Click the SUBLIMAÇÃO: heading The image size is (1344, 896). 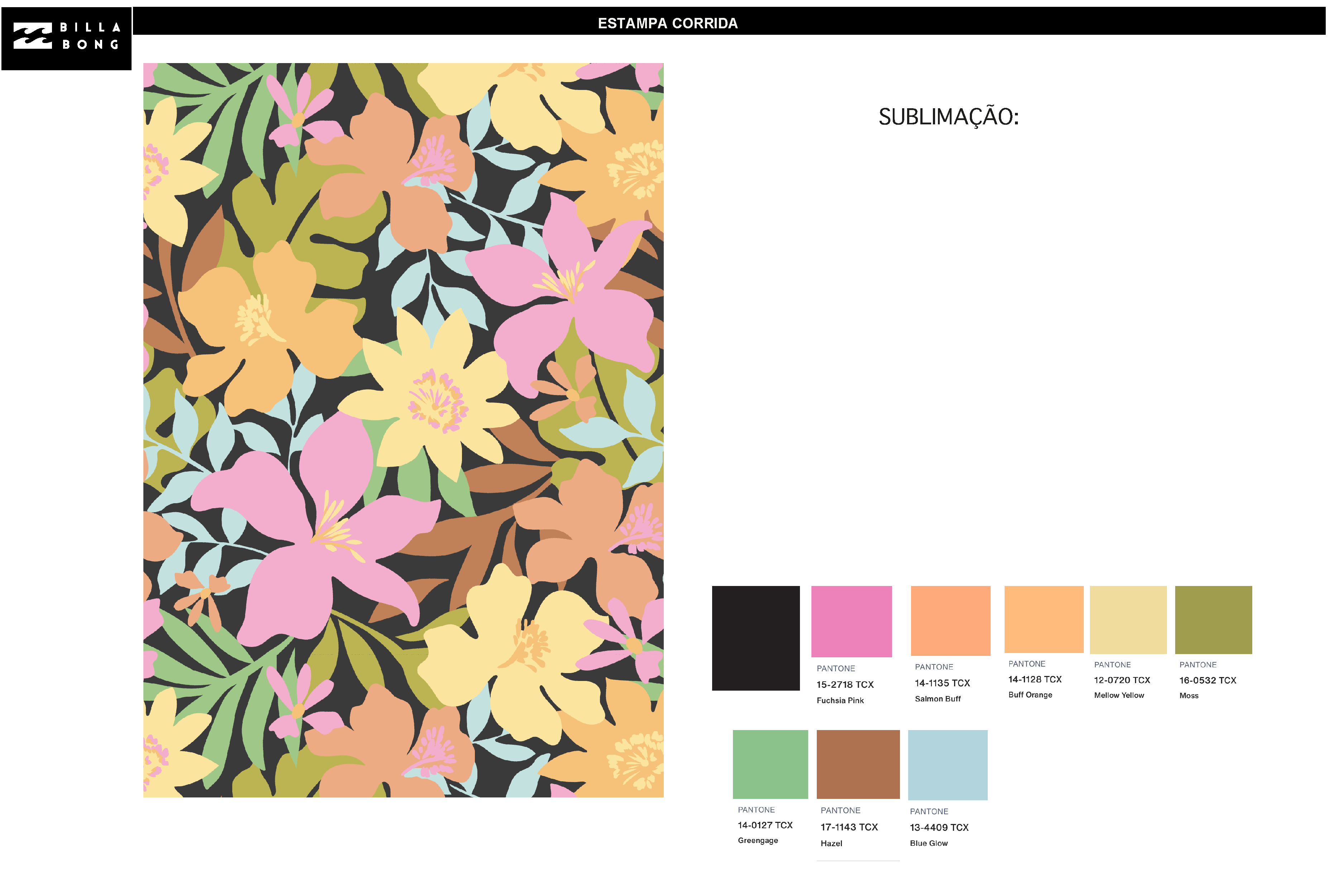click(x=949, y=117)
